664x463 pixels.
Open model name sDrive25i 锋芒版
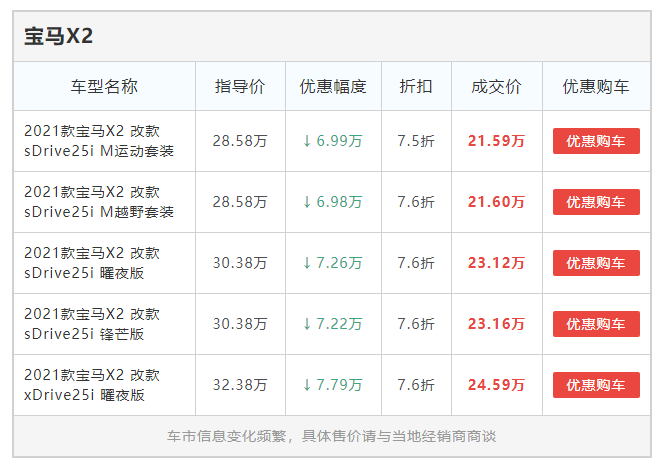(x=91, y=324)
